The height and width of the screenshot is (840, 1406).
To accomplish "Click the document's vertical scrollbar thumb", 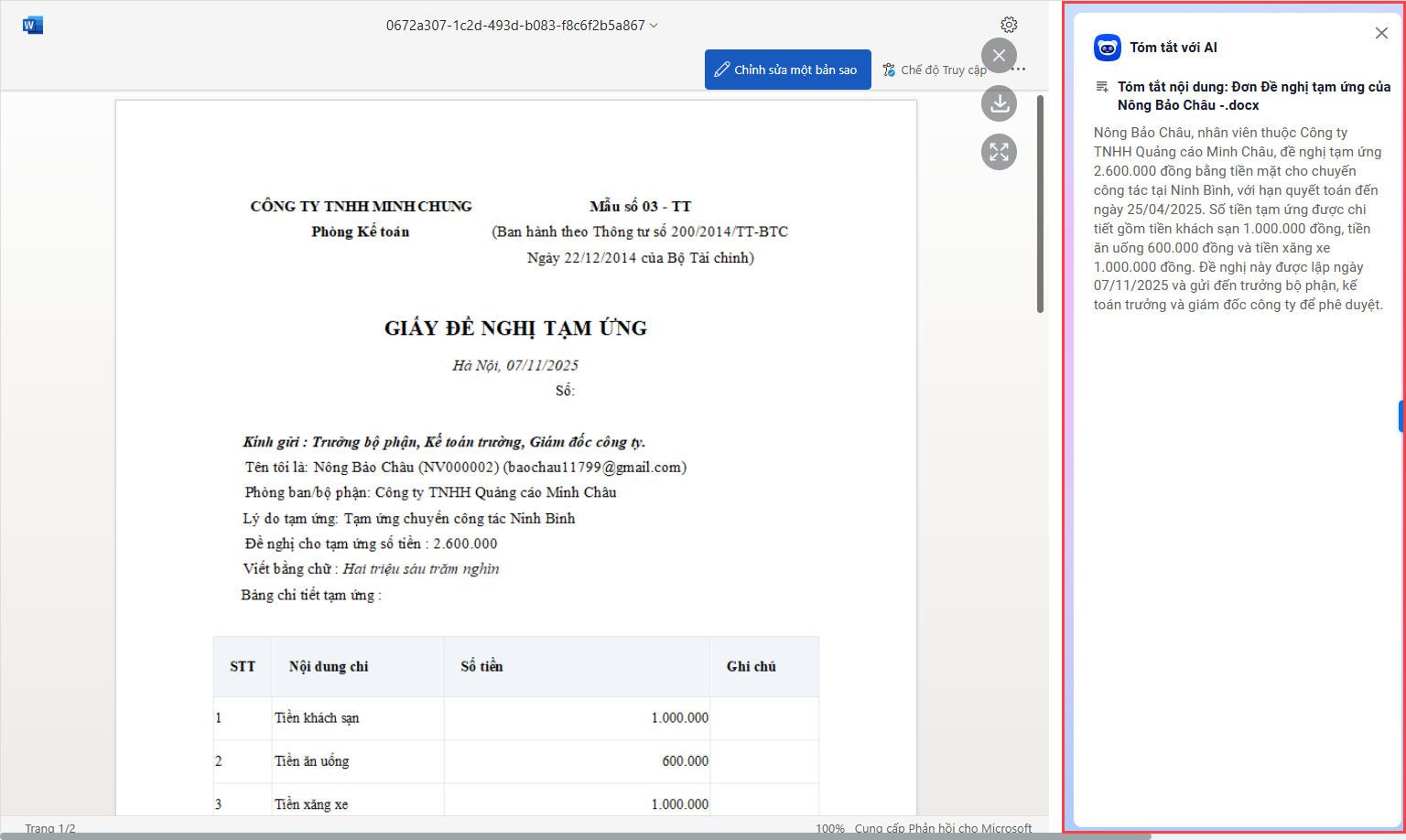I will [1040, 203].
